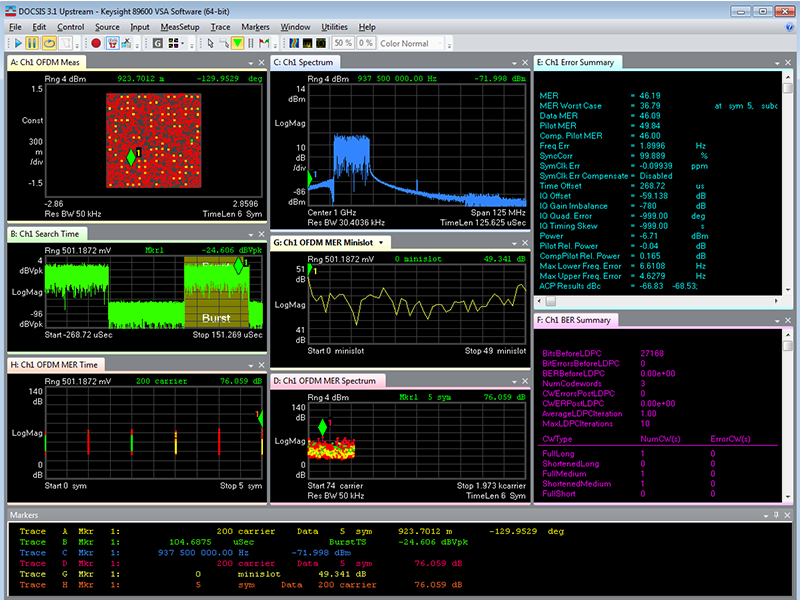Pause the running measurement

[32, 44]
